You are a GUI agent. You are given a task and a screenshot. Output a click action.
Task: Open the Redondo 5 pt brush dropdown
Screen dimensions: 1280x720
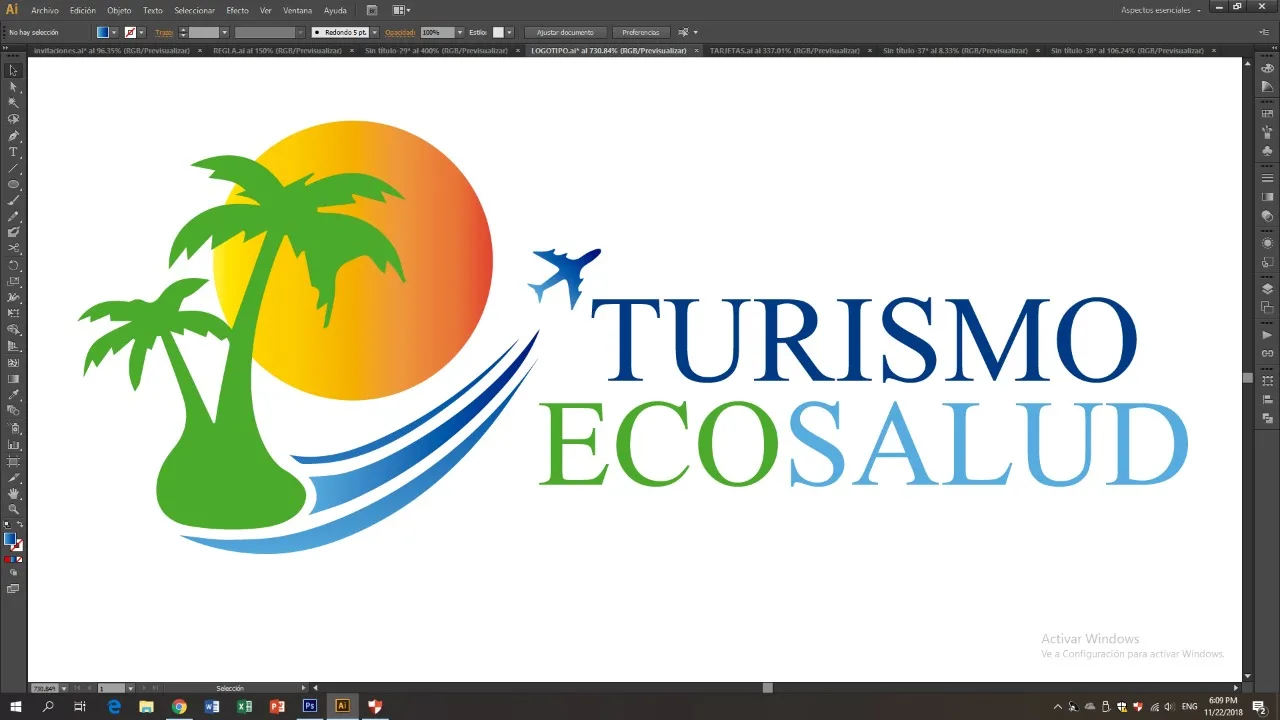375,32
